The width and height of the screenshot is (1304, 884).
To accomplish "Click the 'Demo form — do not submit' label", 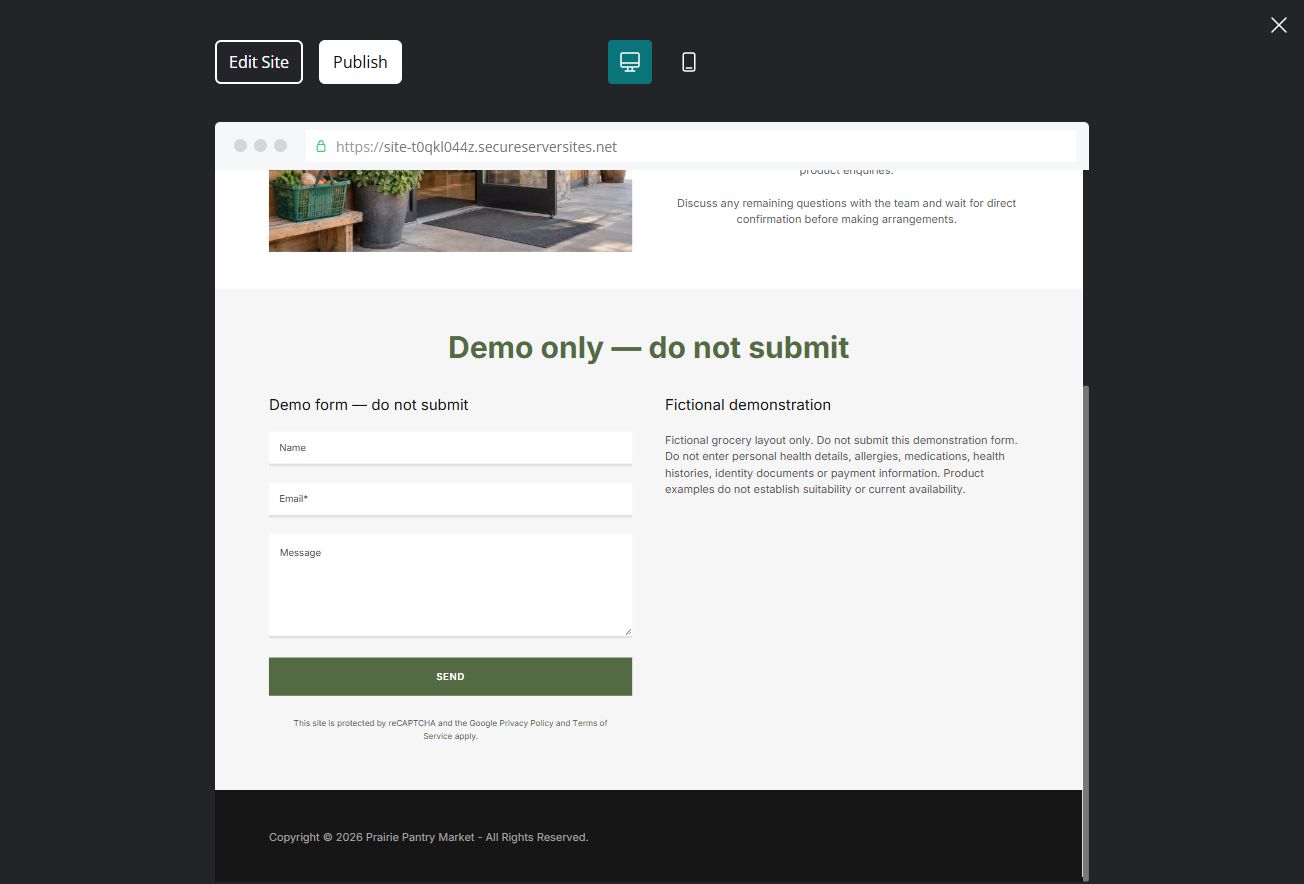I will [x=369, y=405].
